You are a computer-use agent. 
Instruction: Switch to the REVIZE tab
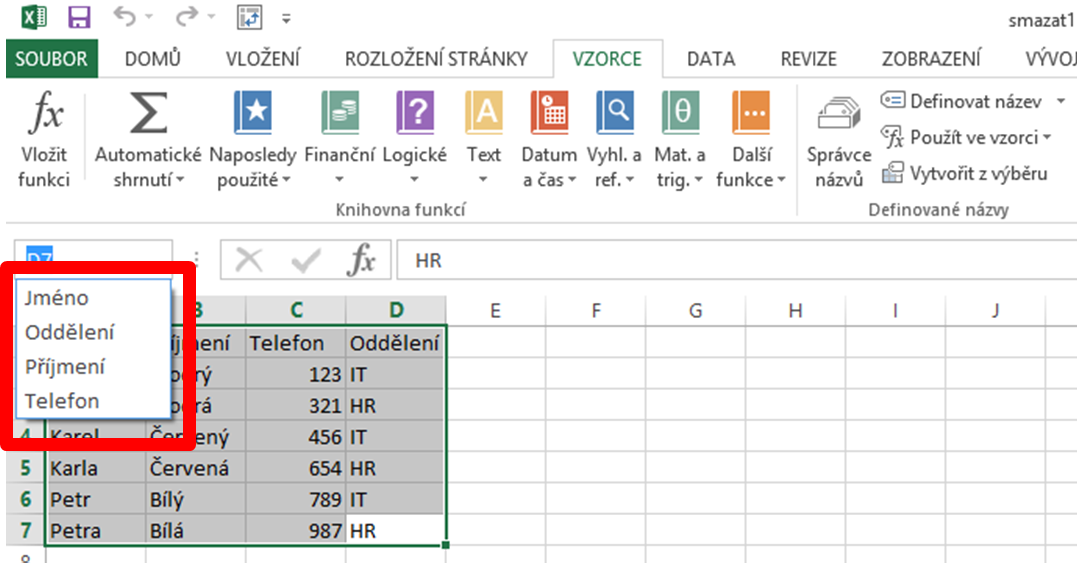coord(808,59)
